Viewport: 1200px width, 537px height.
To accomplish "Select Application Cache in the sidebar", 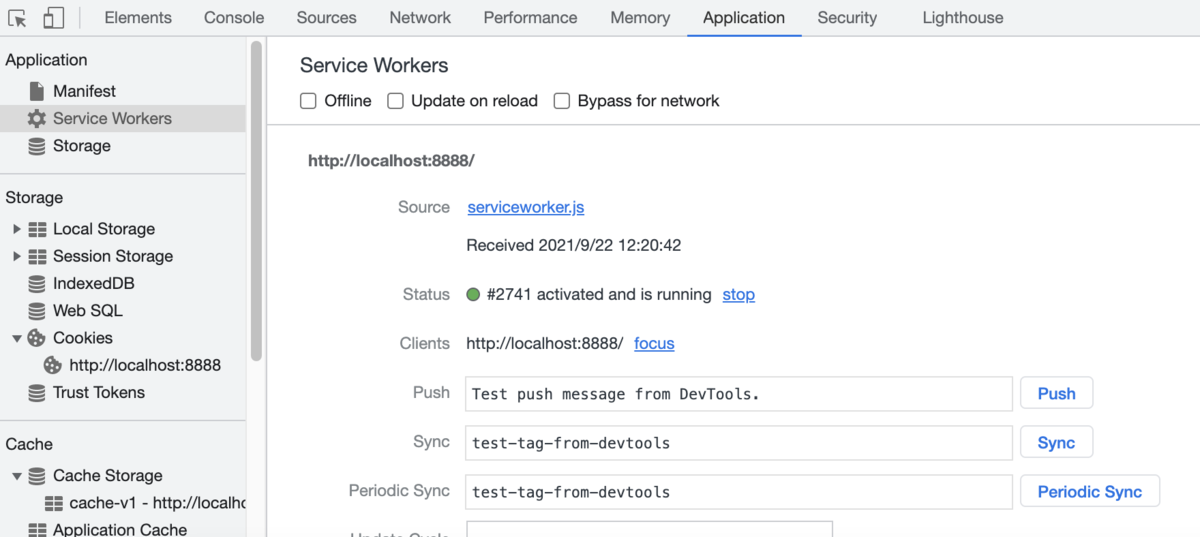I will 120,530.
